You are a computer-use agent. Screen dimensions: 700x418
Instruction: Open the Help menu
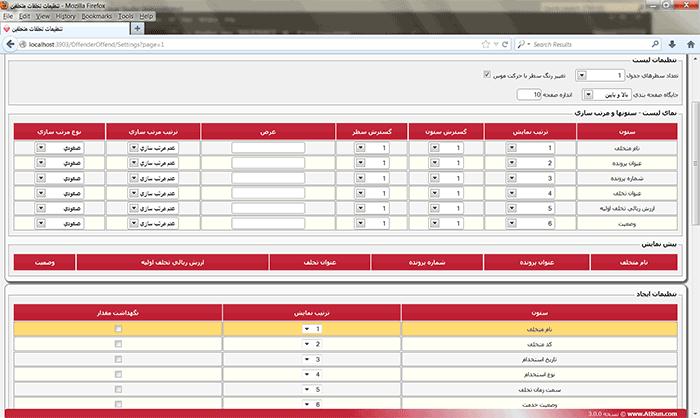[146, 16]
